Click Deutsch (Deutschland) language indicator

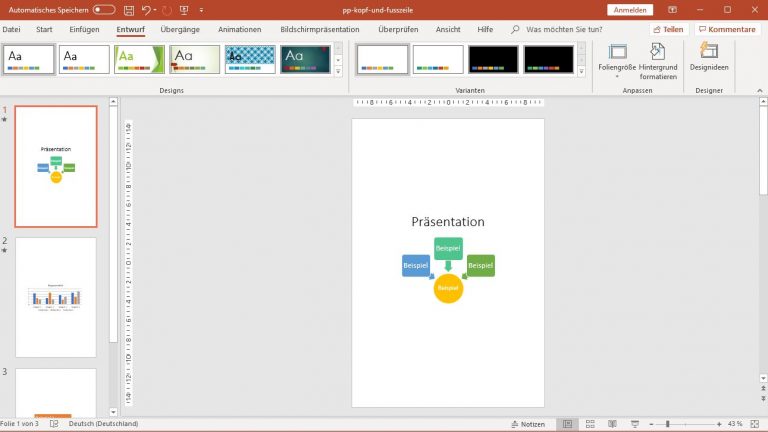point(103,424)
